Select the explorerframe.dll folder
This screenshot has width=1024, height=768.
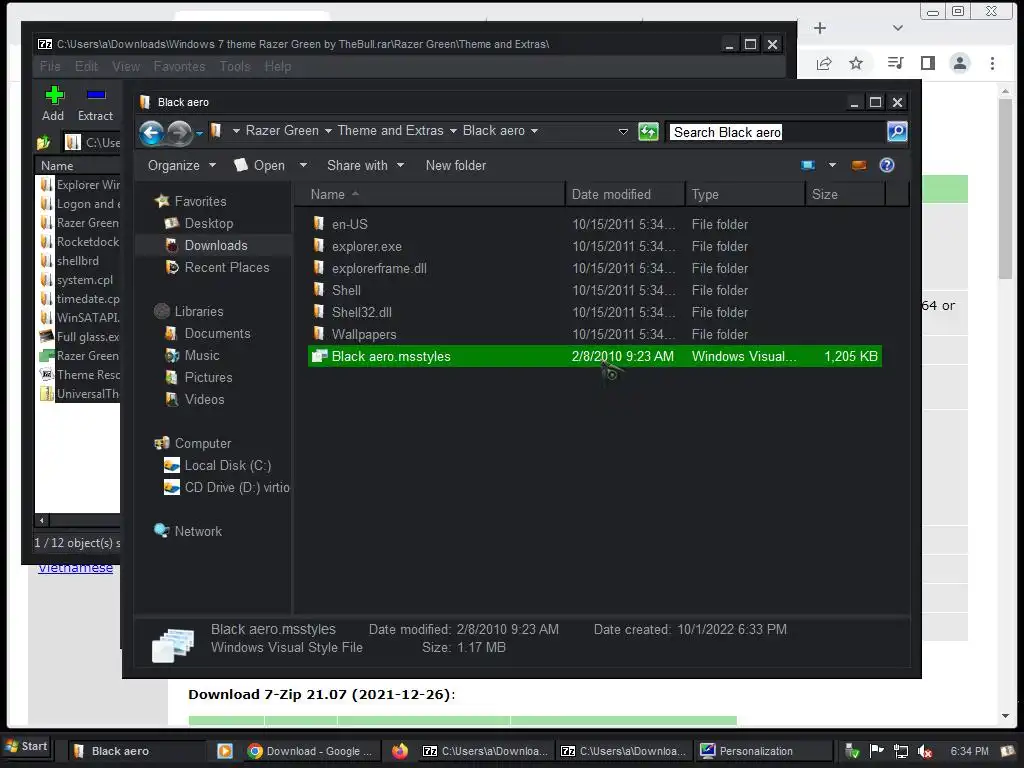click(x=379, y=268)
